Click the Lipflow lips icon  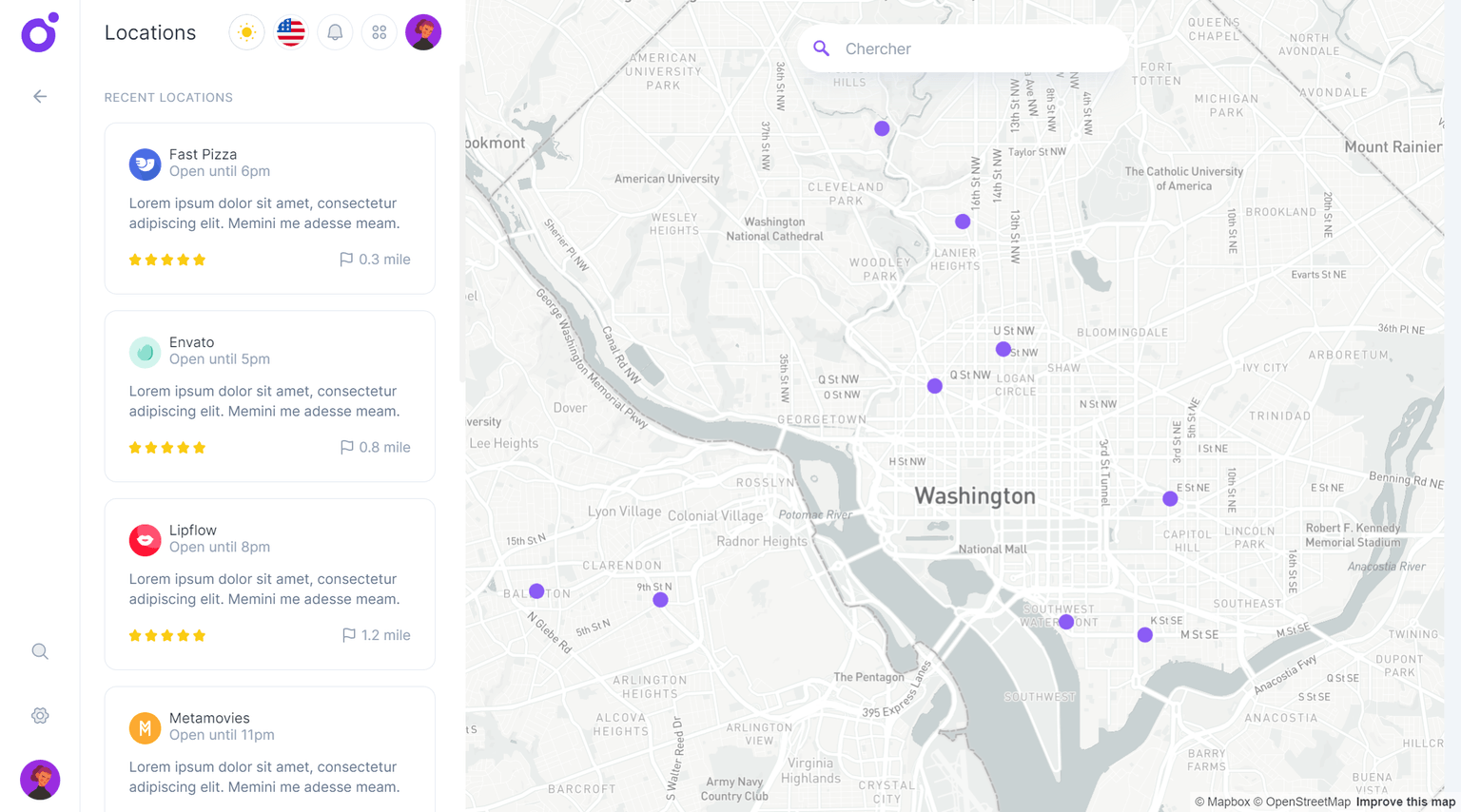145,539
